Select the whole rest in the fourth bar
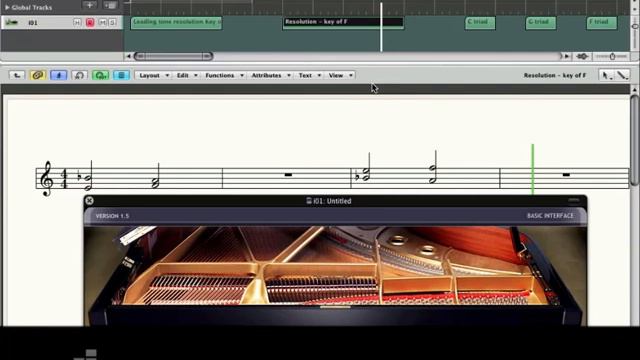640x360 pixels. tap(566, 175)
